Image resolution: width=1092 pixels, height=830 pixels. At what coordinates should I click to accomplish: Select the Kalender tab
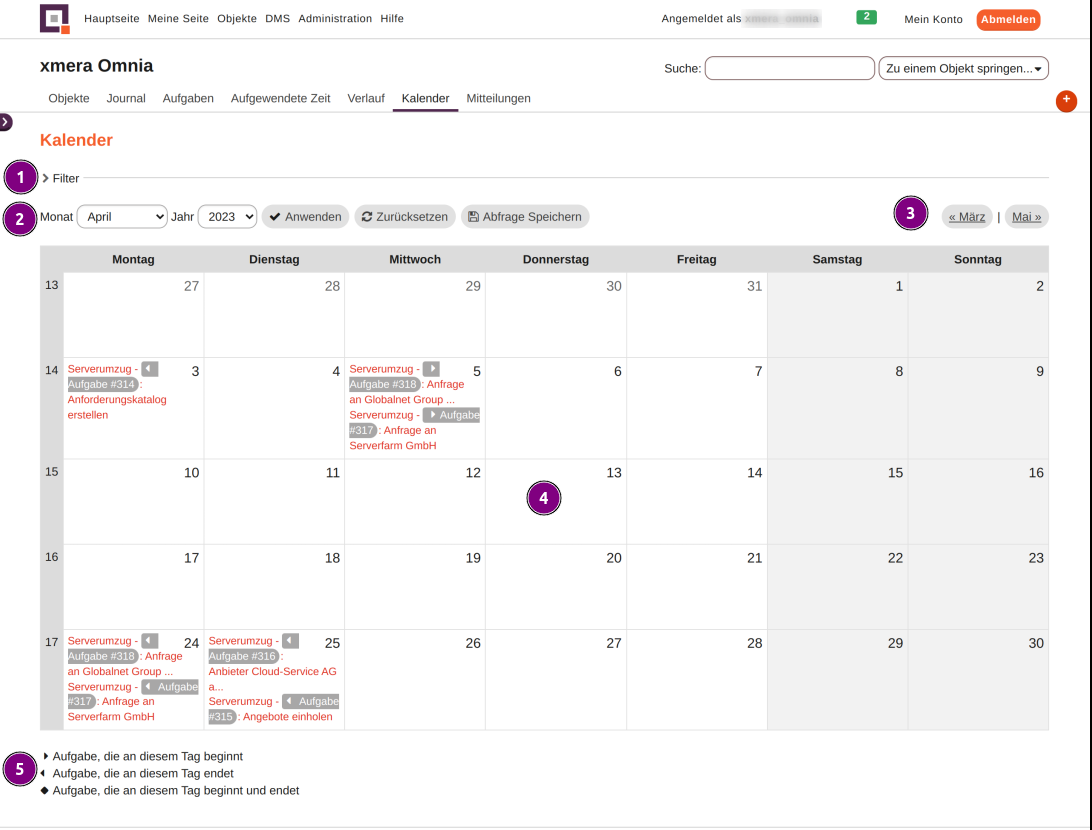pyautogui.click(x=426, y=98)
